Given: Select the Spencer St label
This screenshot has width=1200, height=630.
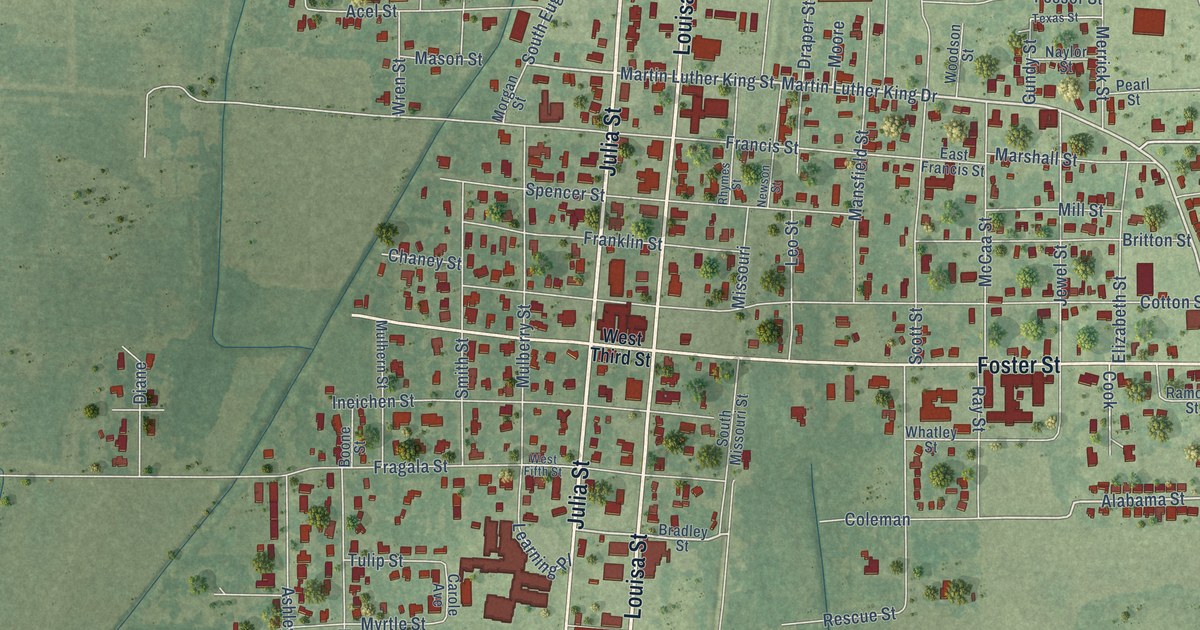Looking at the screenshot, I should pos(565,191).
